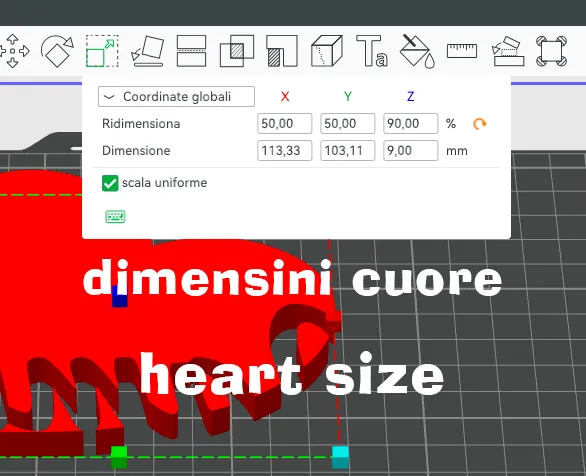Toggle the scala uniforme checkbox
This screenshot has height=476, width=586.
pos(110,183)
